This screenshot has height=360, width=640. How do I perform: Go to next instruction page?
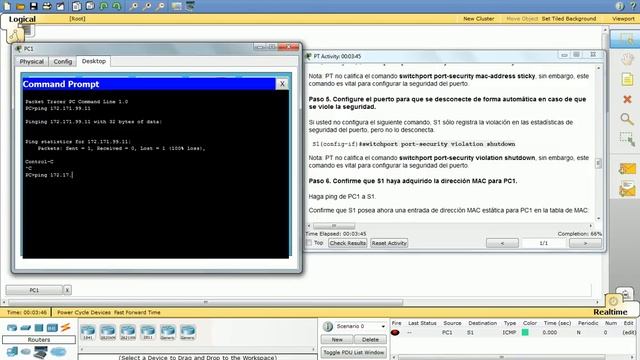tap(585, 243)
